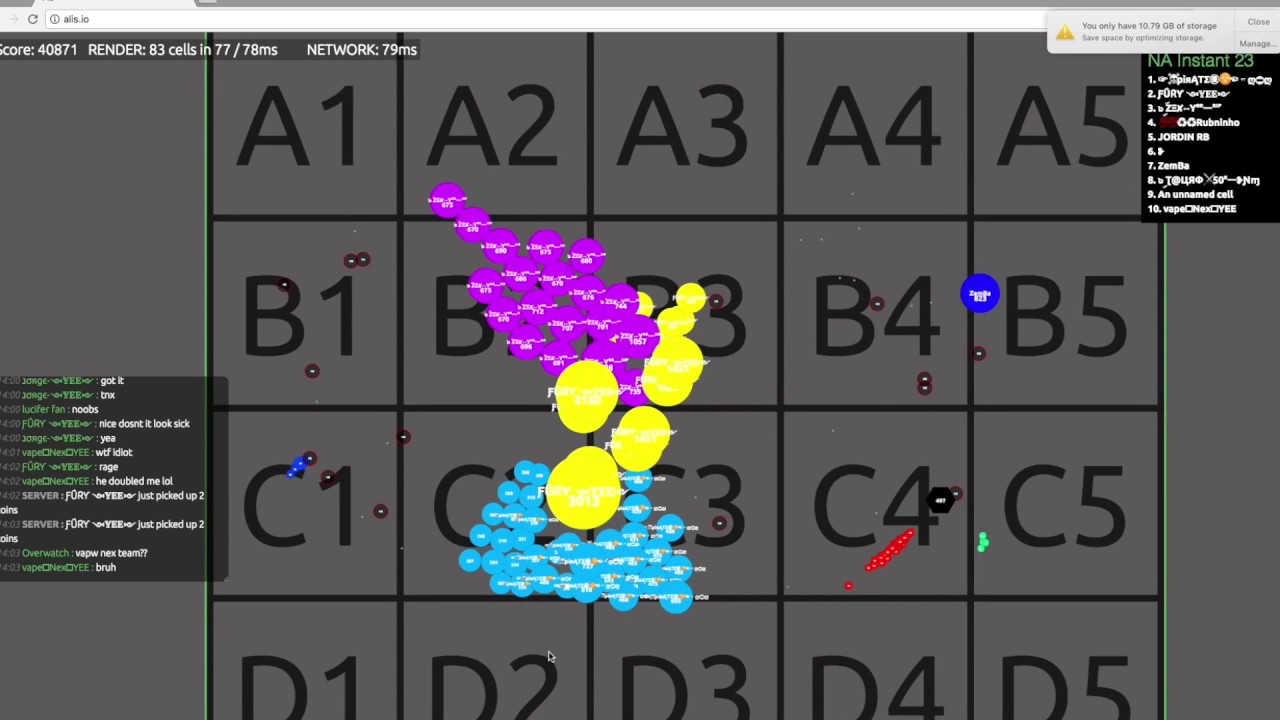This screenshot has height=720, width=1280.
Task: Select leaderboard rank 2 FURY YEE
Action: (x=1189, y=94)
